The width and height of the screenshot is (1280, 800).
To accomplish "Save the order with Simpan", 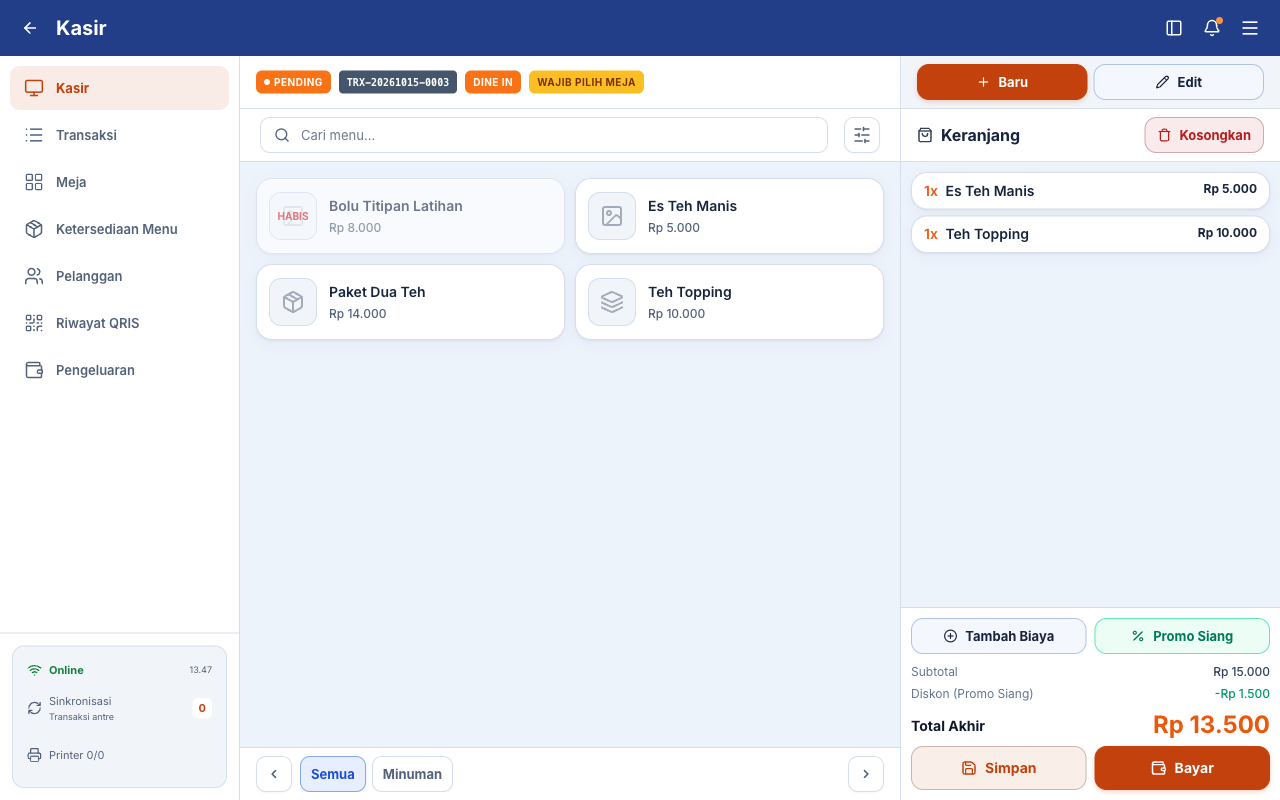I will (998, 768).
